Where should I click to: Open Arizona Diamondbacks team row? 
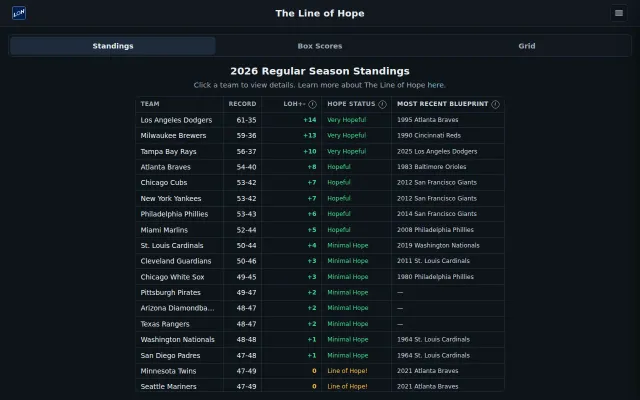(x=320, y=308)
